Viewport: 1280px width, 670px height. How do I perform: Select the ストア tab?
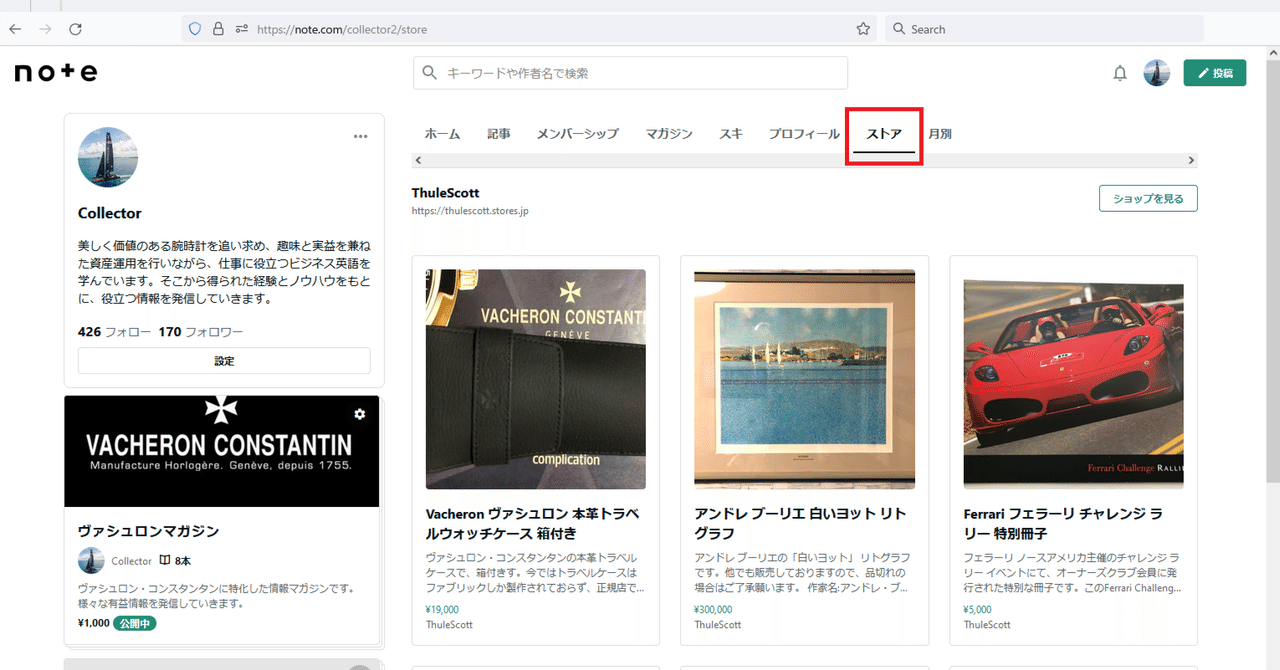tap(884, 135)
